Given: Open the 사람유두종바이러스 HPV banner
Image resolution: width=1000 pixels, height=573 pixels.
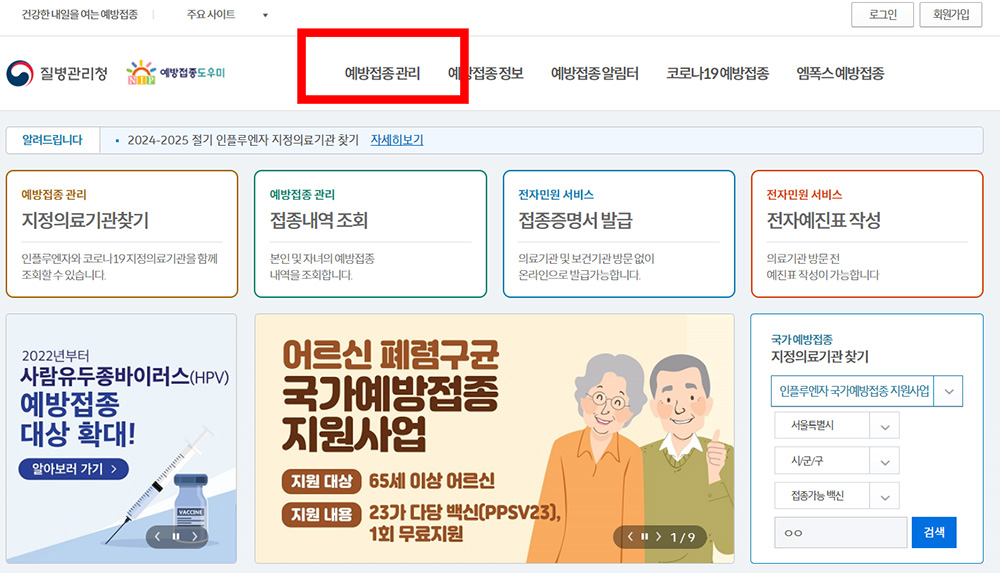Looking at the screenshot, I should click(121, 438).
